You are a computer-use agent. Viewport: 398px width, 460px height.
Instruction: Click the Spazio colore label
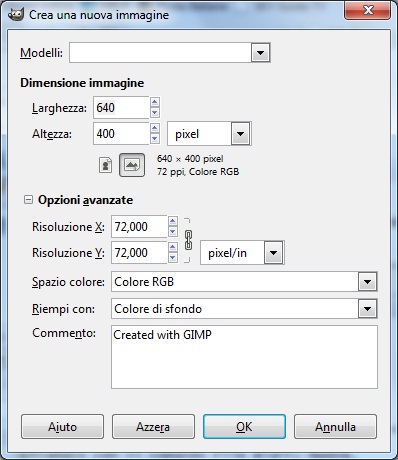pyautogui.click(x=68, y=282)
